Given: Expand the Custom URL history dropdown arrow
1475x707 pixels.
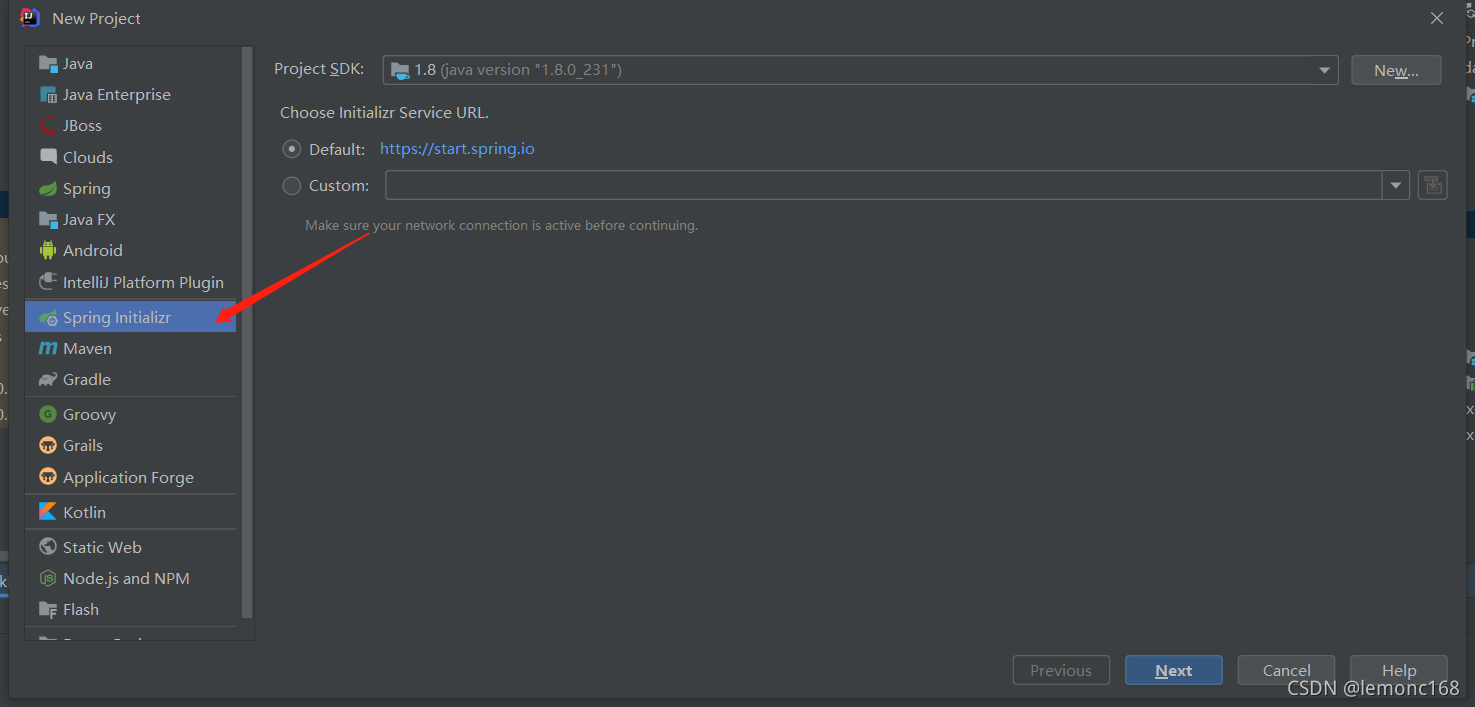Looking at the screenshot, I should click(1396, 185).
